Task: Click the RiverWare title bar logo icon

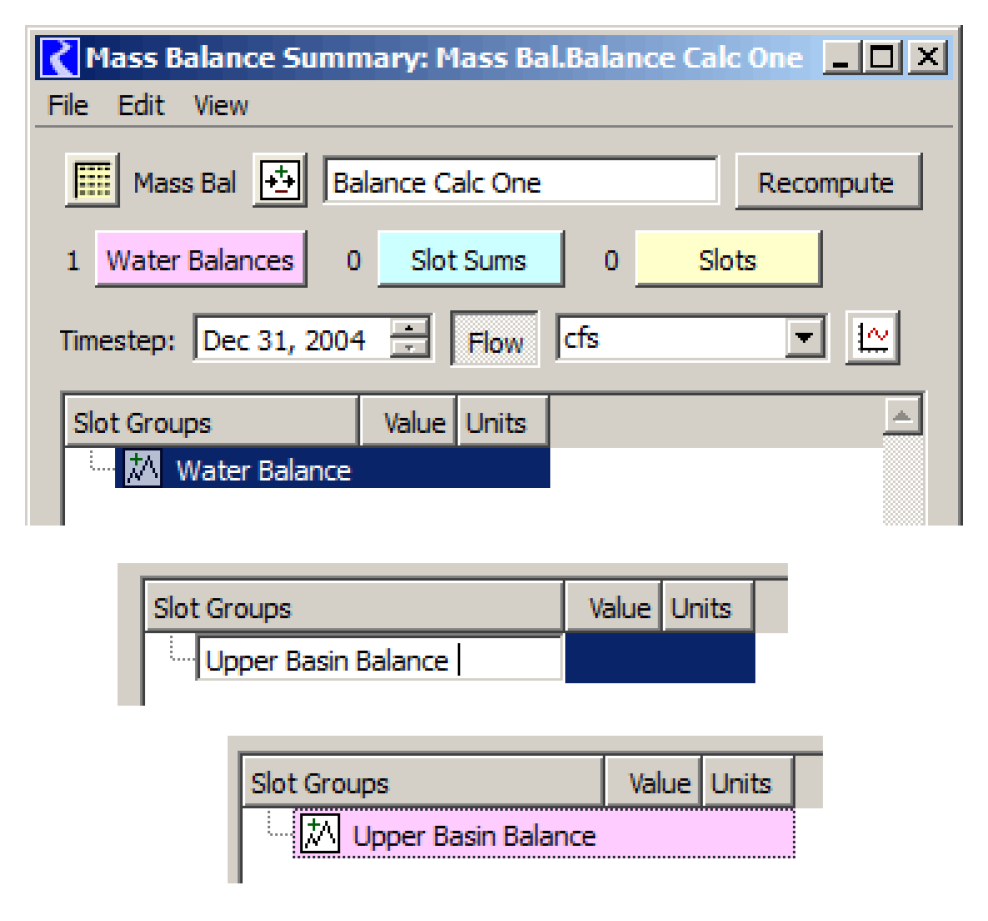Action: (x=59, y=58)
